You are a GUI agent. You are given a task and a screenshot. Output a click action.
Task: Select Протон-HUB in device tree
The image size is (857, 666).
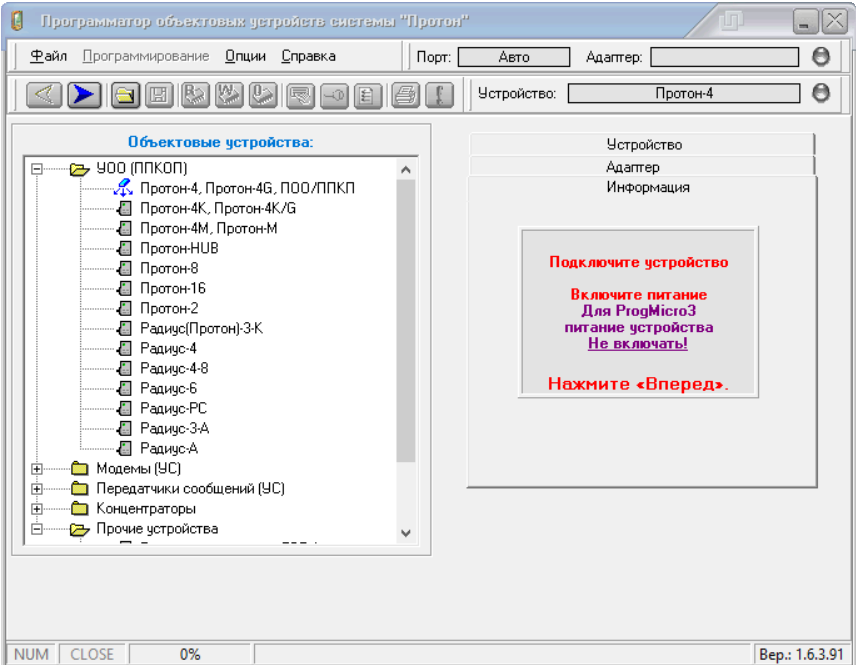(178, 248)
